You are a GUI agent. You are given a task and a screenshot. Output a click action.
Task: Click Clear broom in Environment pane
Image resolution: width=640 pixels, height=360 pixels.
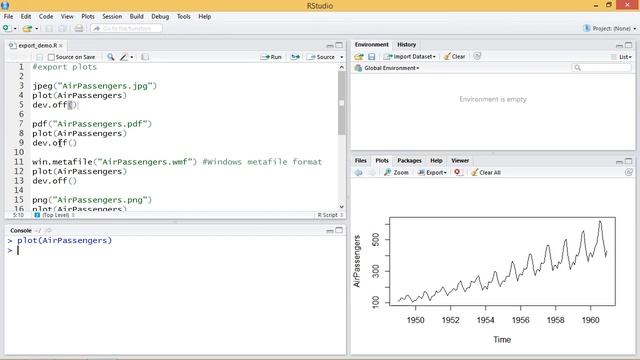pyautogui.click(x=454, y=57)
